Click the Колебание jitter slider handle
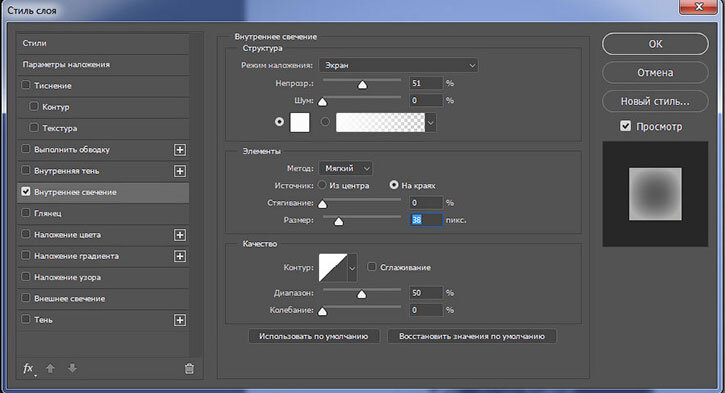Screen dimensions: 725x393 coord(323,311)
